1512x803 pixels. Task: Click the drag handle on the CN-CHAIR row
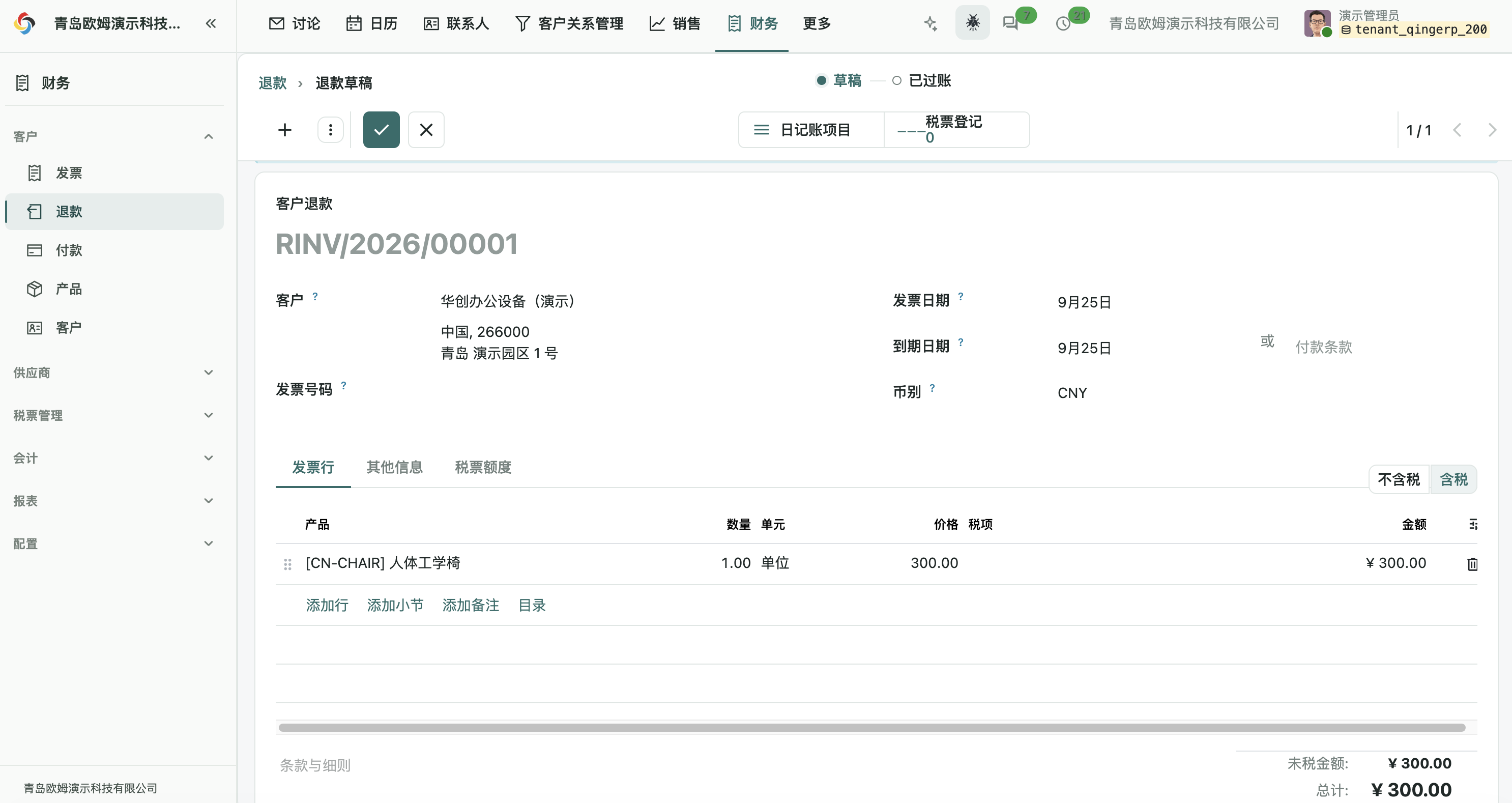[287, 564]
